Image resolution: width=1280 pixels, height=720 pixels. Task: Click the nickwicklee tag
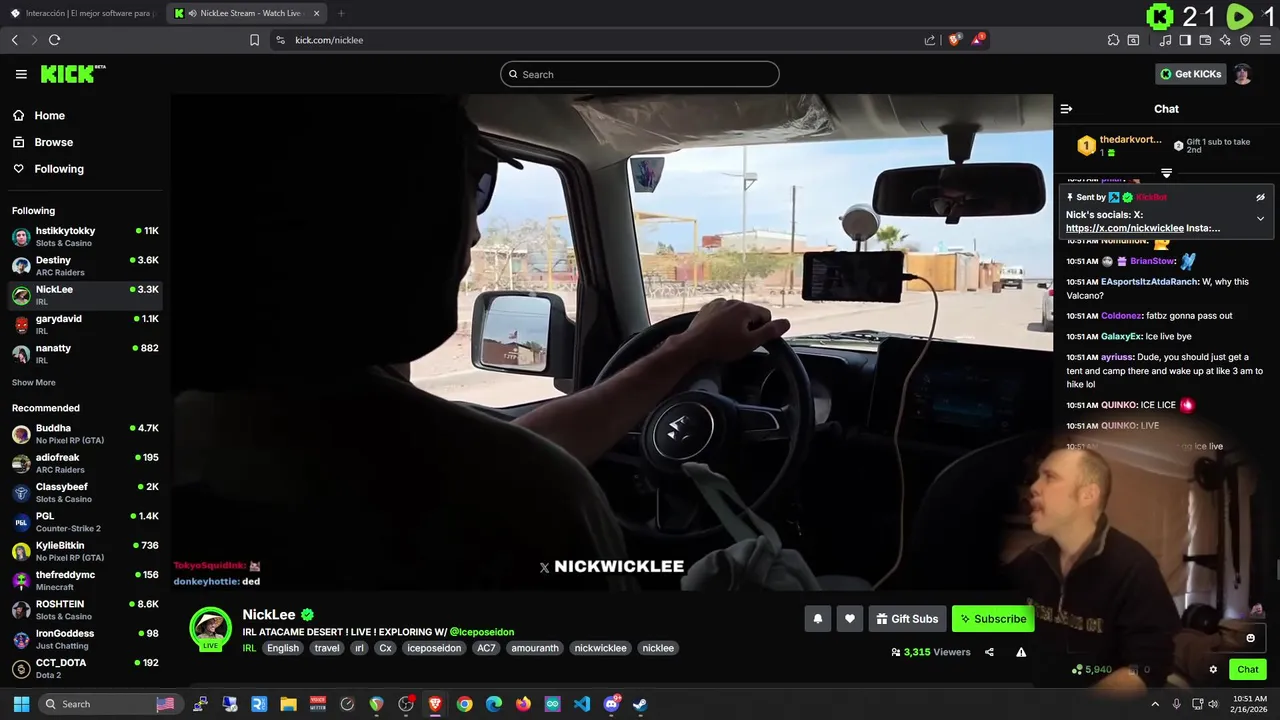tap(600, 648)
